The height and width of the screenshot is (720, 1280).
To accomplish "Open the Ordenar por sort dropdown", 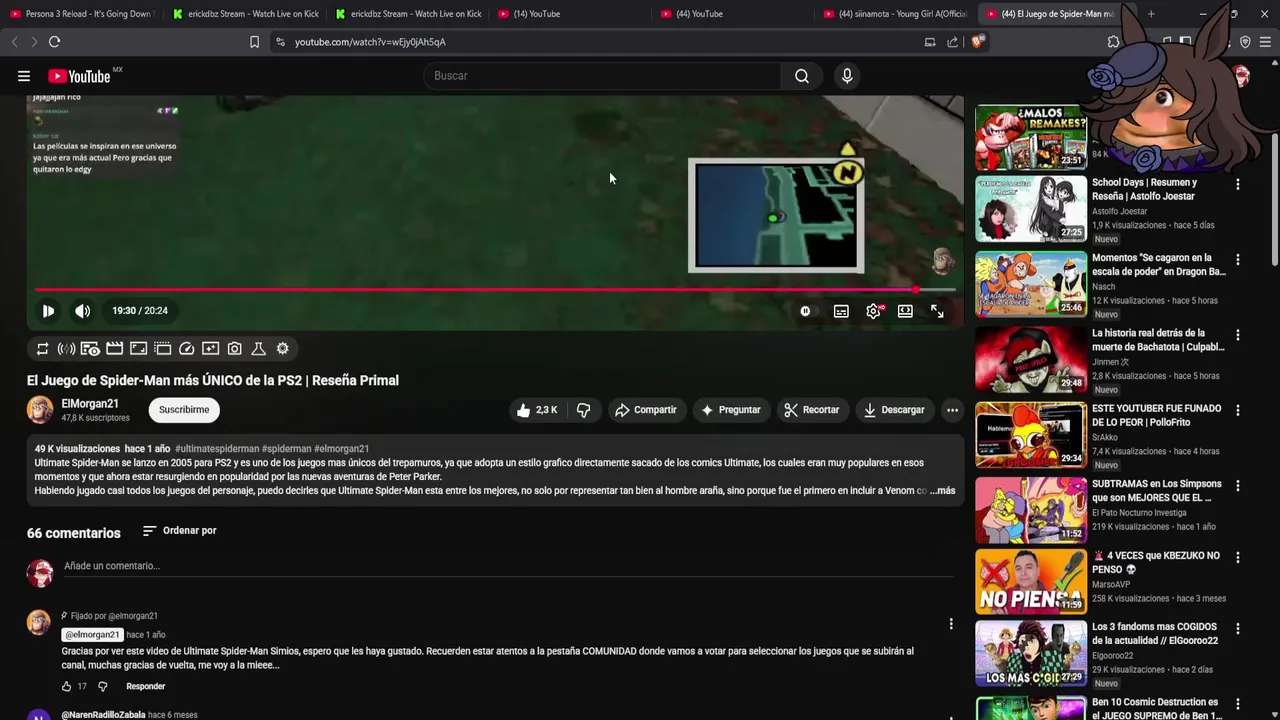I will coord(180,531).
